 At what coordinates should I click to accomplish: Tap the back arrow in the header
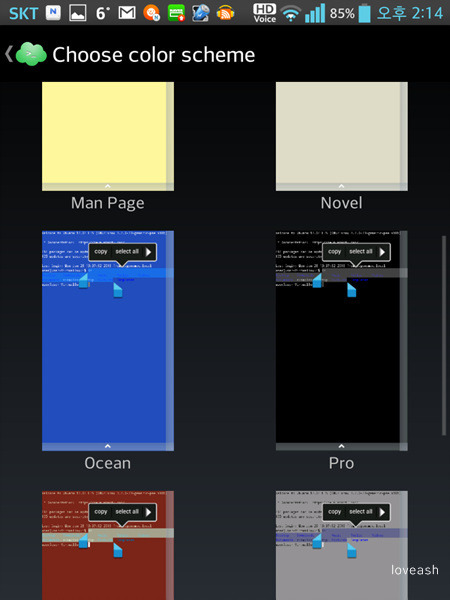tap(8, 54)
